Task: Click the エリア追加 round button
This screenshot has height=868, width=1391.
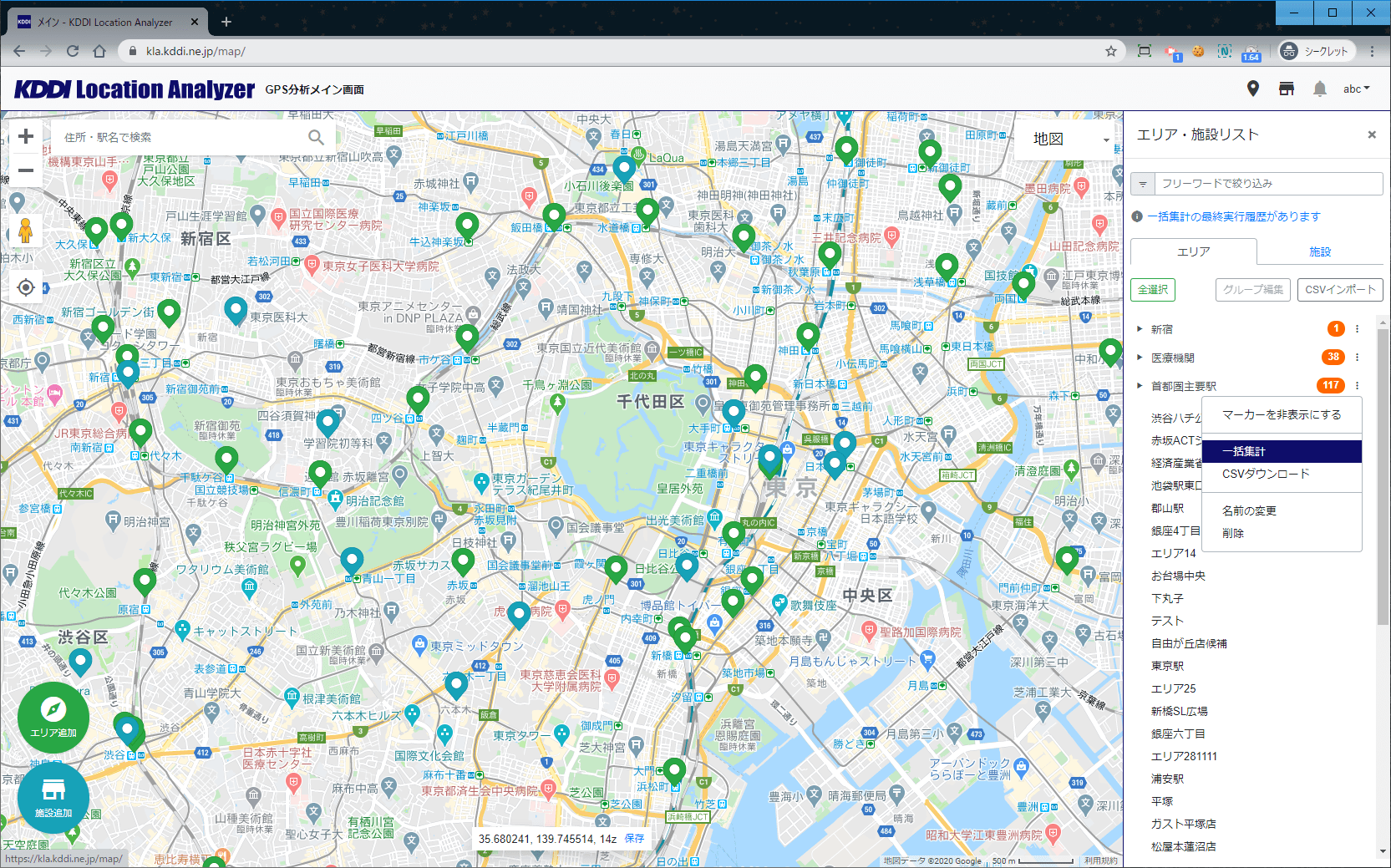Action: coord(53,718)
